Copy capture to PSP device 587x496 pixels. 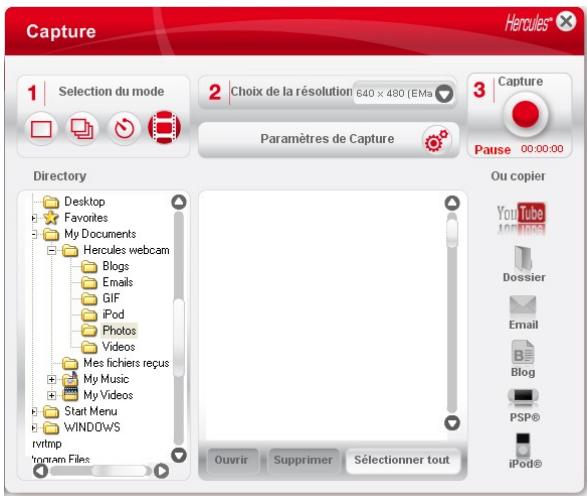click(524, 406)
